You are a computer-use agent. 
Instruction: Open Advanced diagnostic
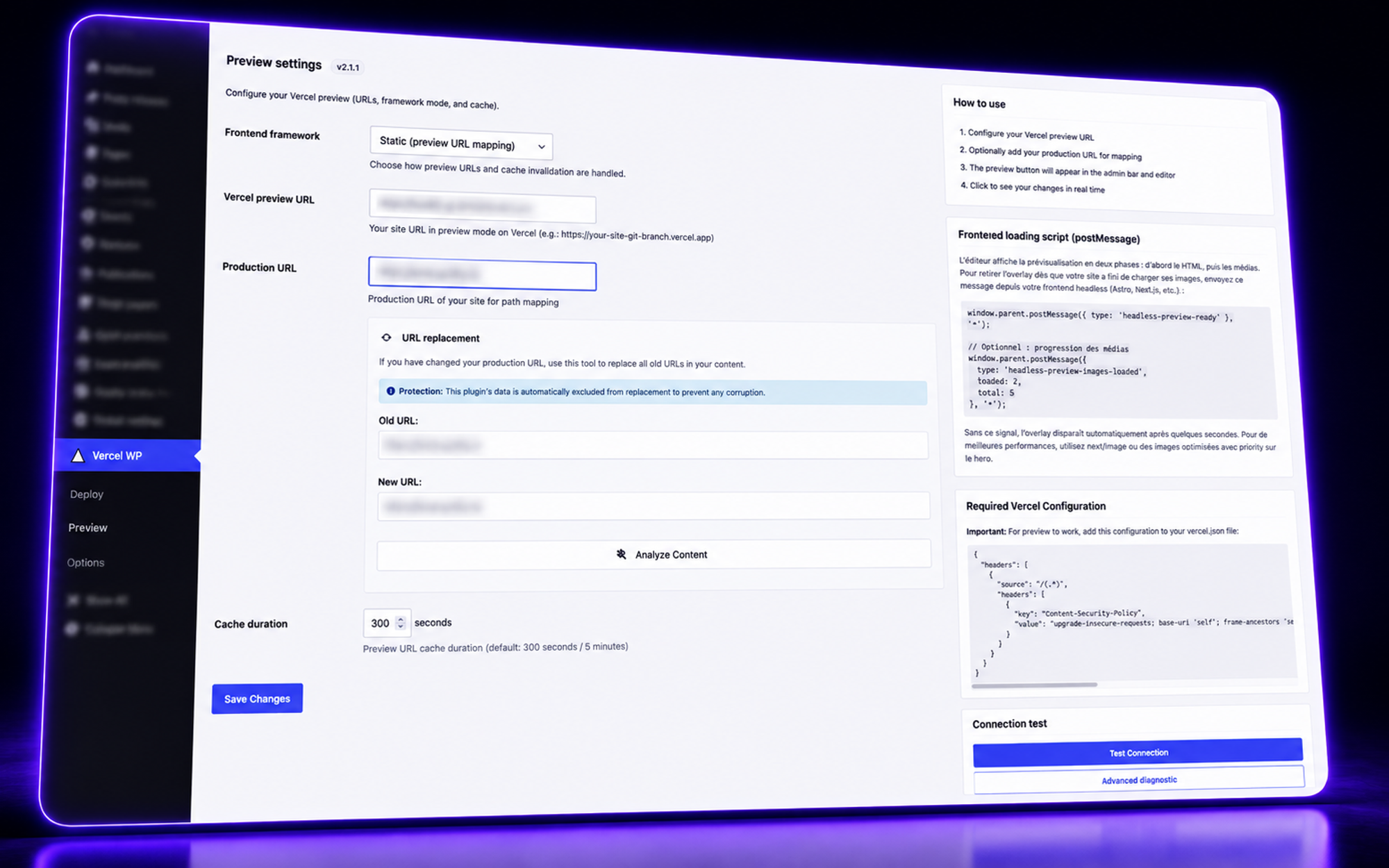(1139, 780)
